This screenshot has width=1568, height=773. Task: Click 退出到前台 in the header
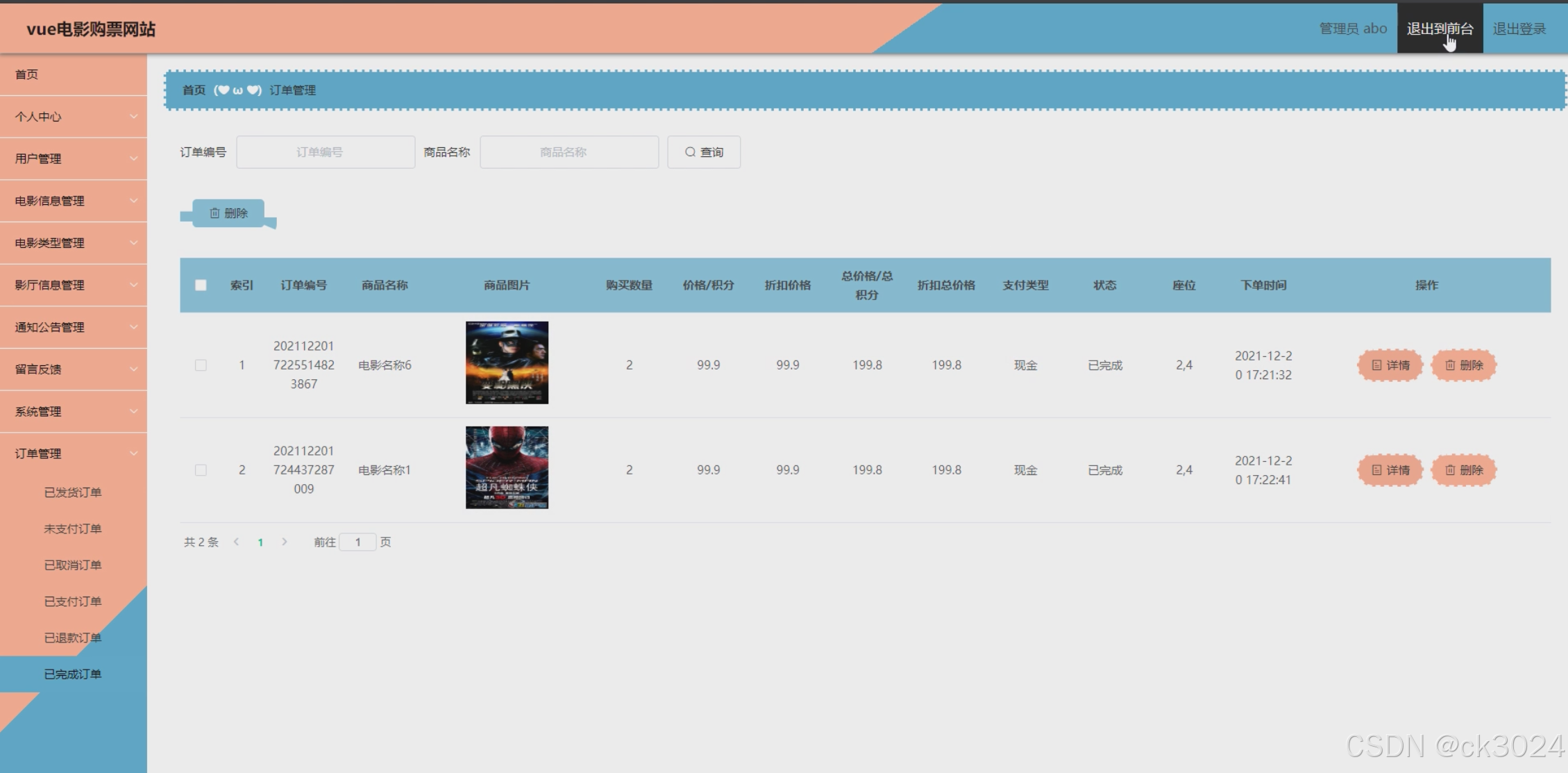[x=1440, y=28]
